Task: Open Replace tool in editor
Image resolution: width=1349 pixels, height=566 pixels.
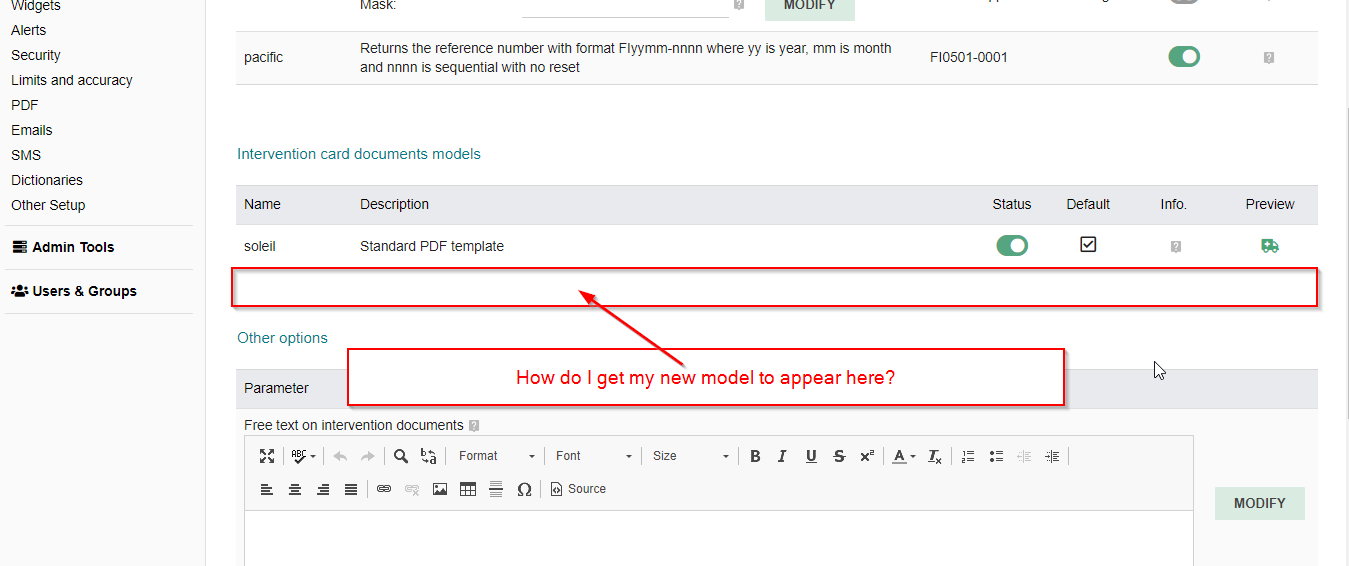Action: point(428,456)
